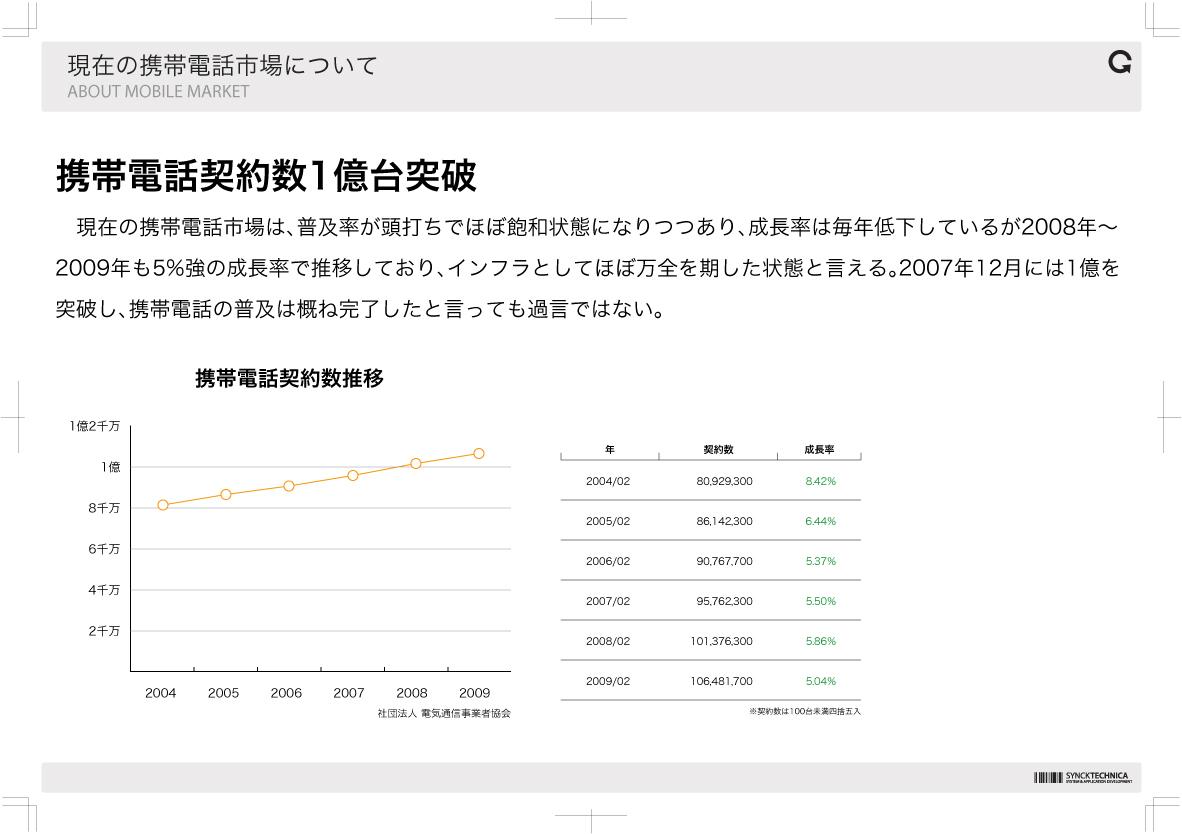The height and width of the screenshot is (834, 1182).
Task: Click the headline 携帯電話契約数1億台突破
Action: pos(266,176)
